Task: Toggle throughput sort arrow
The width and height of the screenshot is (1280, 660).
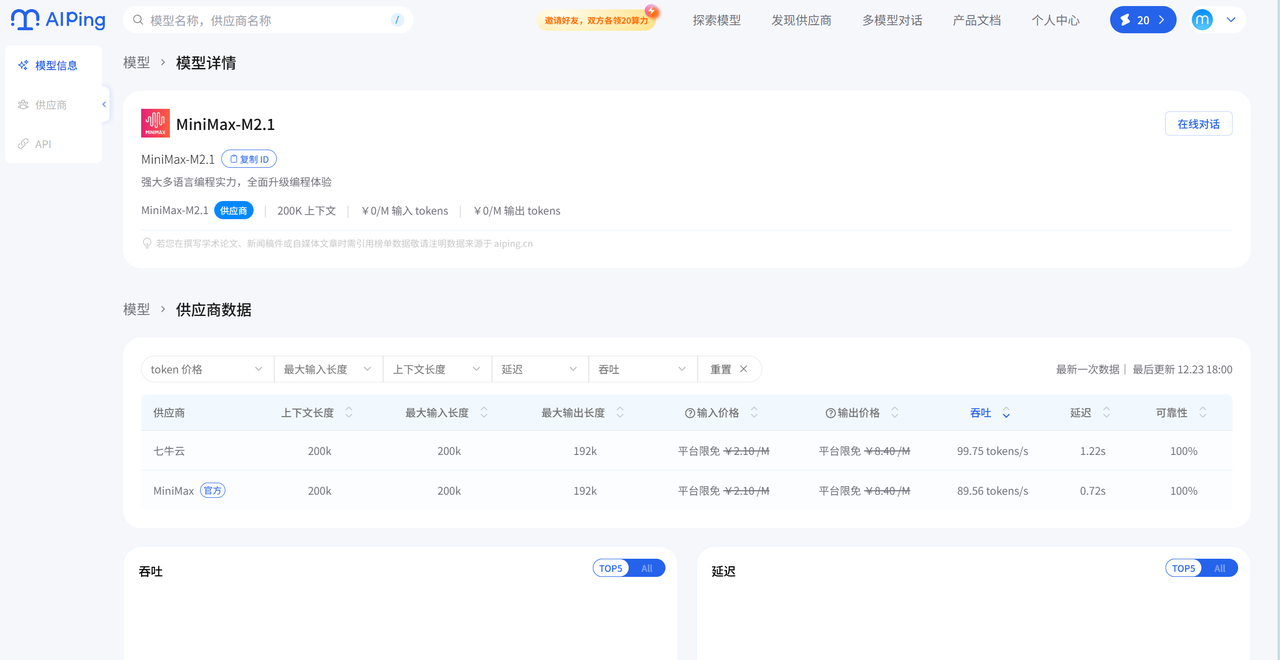Action: coord(1006,413)
